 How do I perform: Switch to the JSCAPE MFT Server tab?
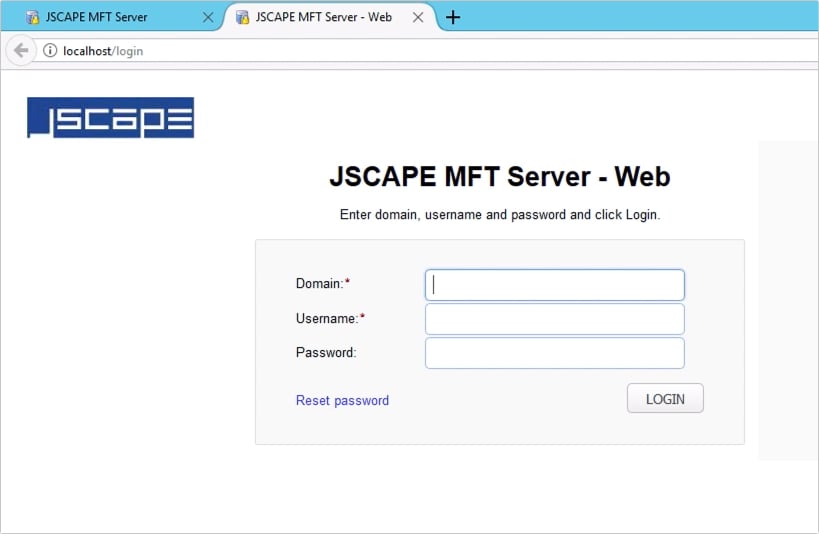click(112, 17)
